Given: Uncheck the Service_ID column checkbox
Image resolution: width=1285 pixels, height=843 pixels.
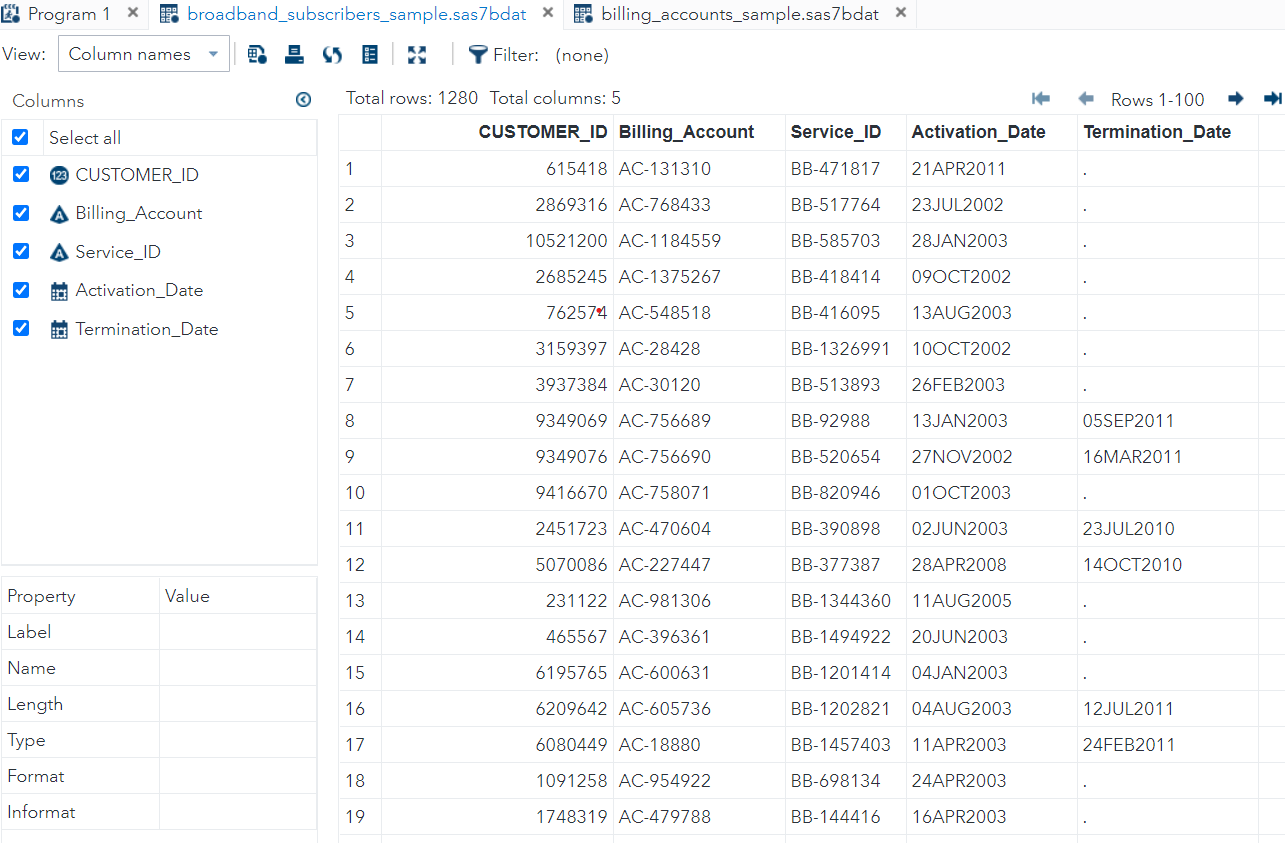Looking at the screenshot, I should 20,251.
